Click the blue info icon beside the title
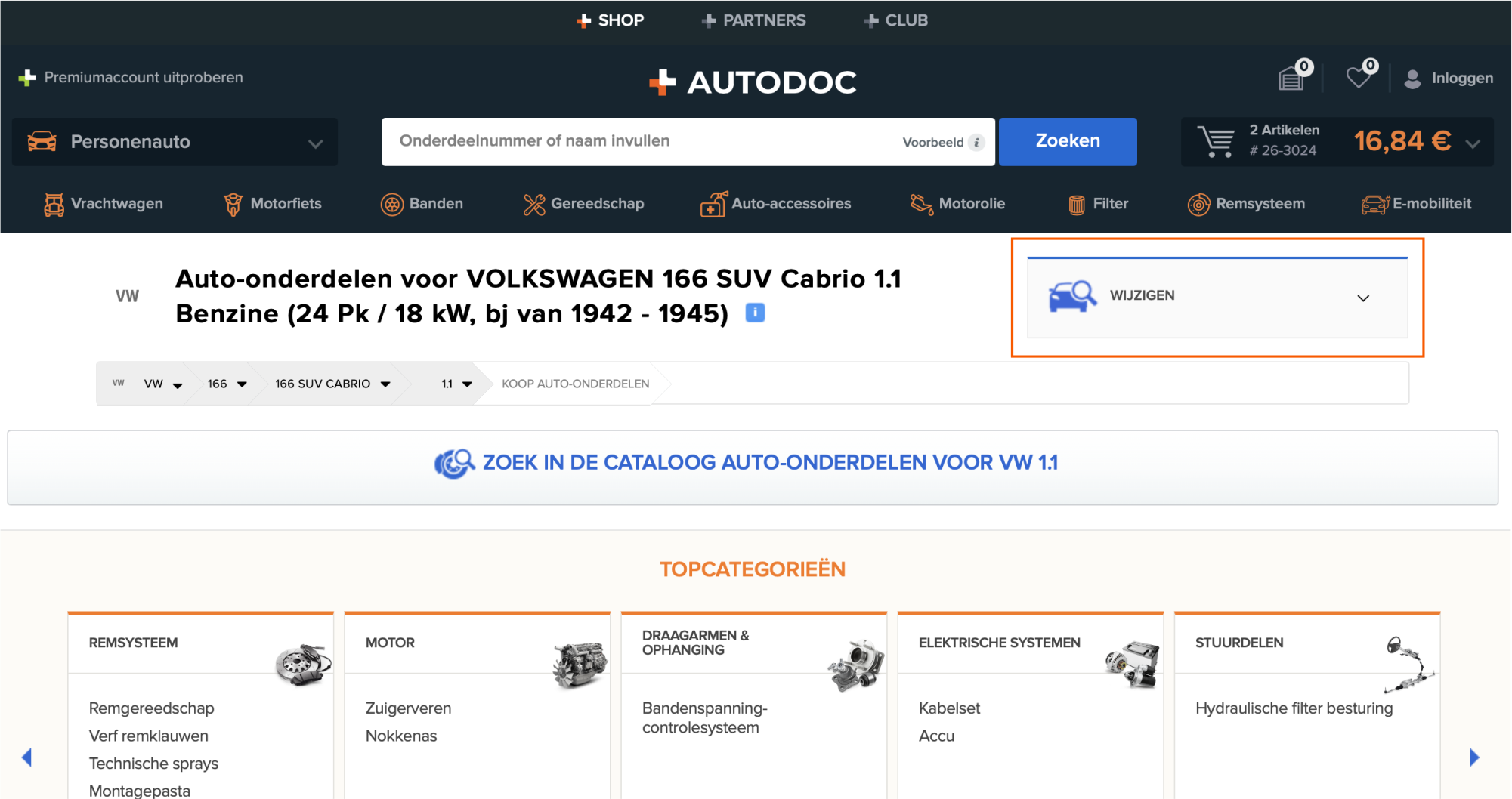 (755, 313)
